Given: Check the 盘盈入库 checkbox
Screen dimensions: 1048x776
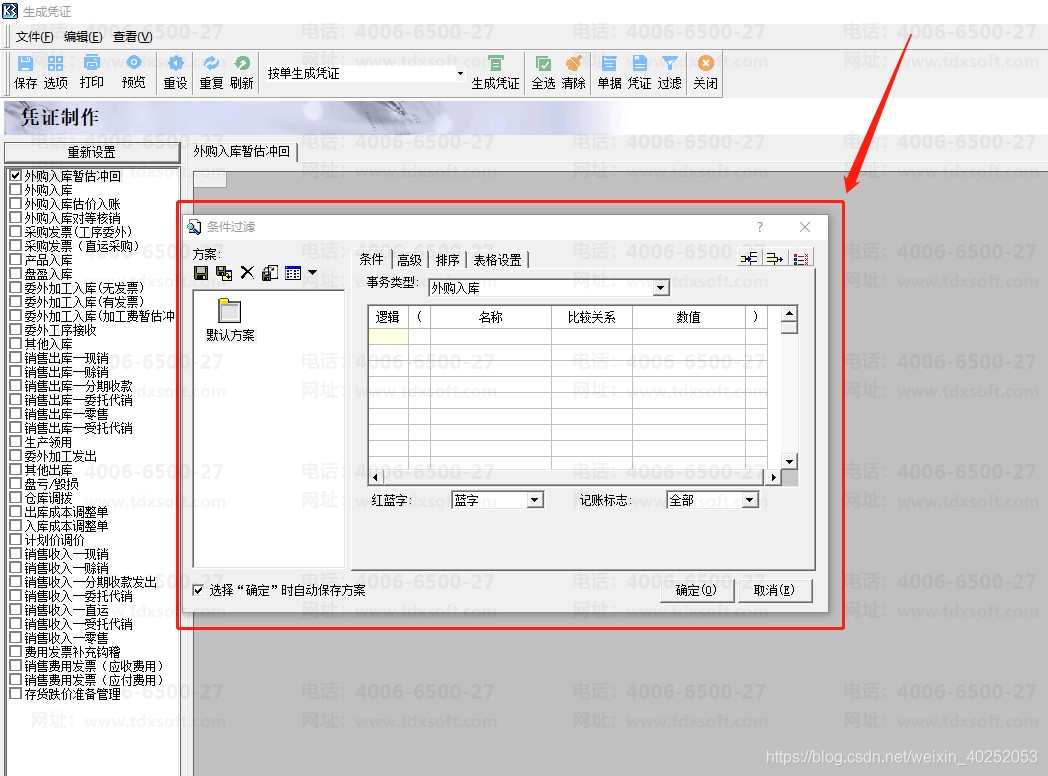Looking at the screenshot, I should coord(15,273).
